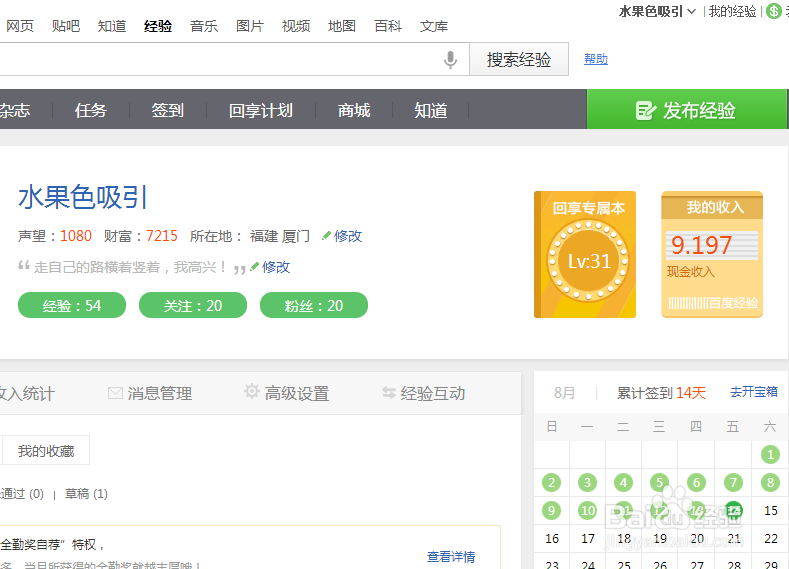Open the 回享专属本 card
Image resolution: width=789 pixels, height=569 pixels.
585,255
